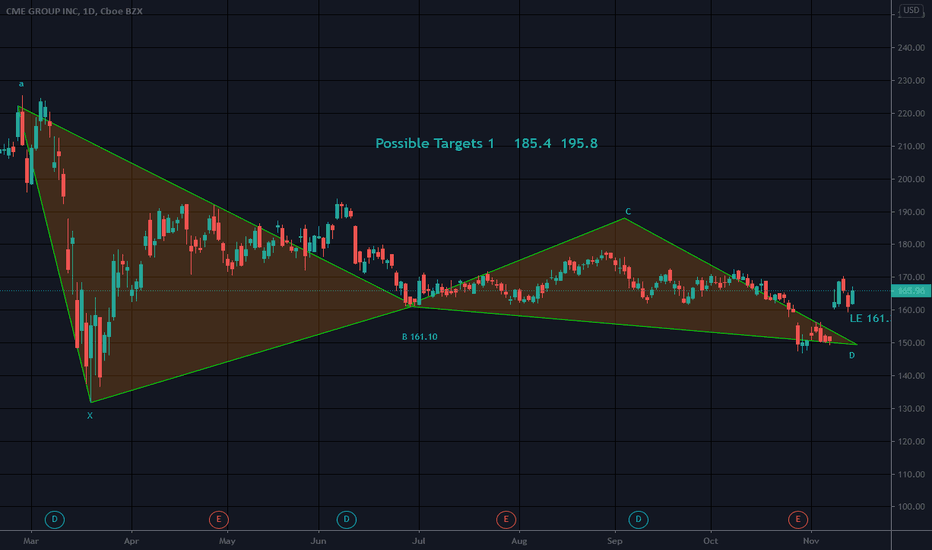Click the Apr label on time axis
Image resolution: width=932 pixels, height=550 pixels.
(131, 541)
